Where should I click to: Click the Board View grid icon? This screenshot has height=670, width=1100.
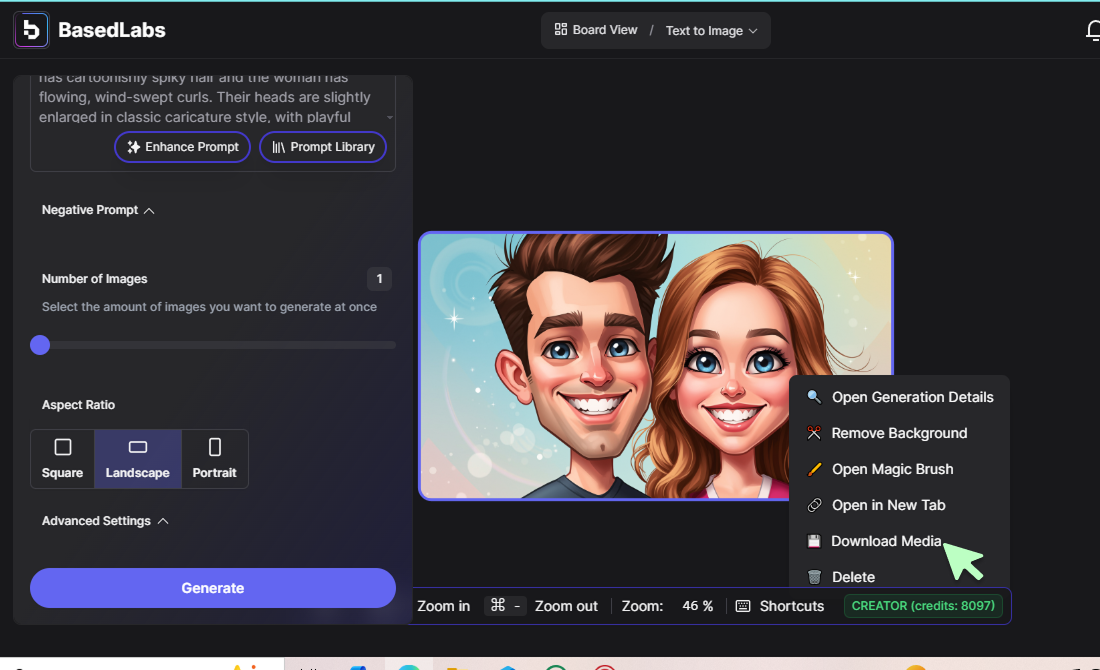point(560,30)
